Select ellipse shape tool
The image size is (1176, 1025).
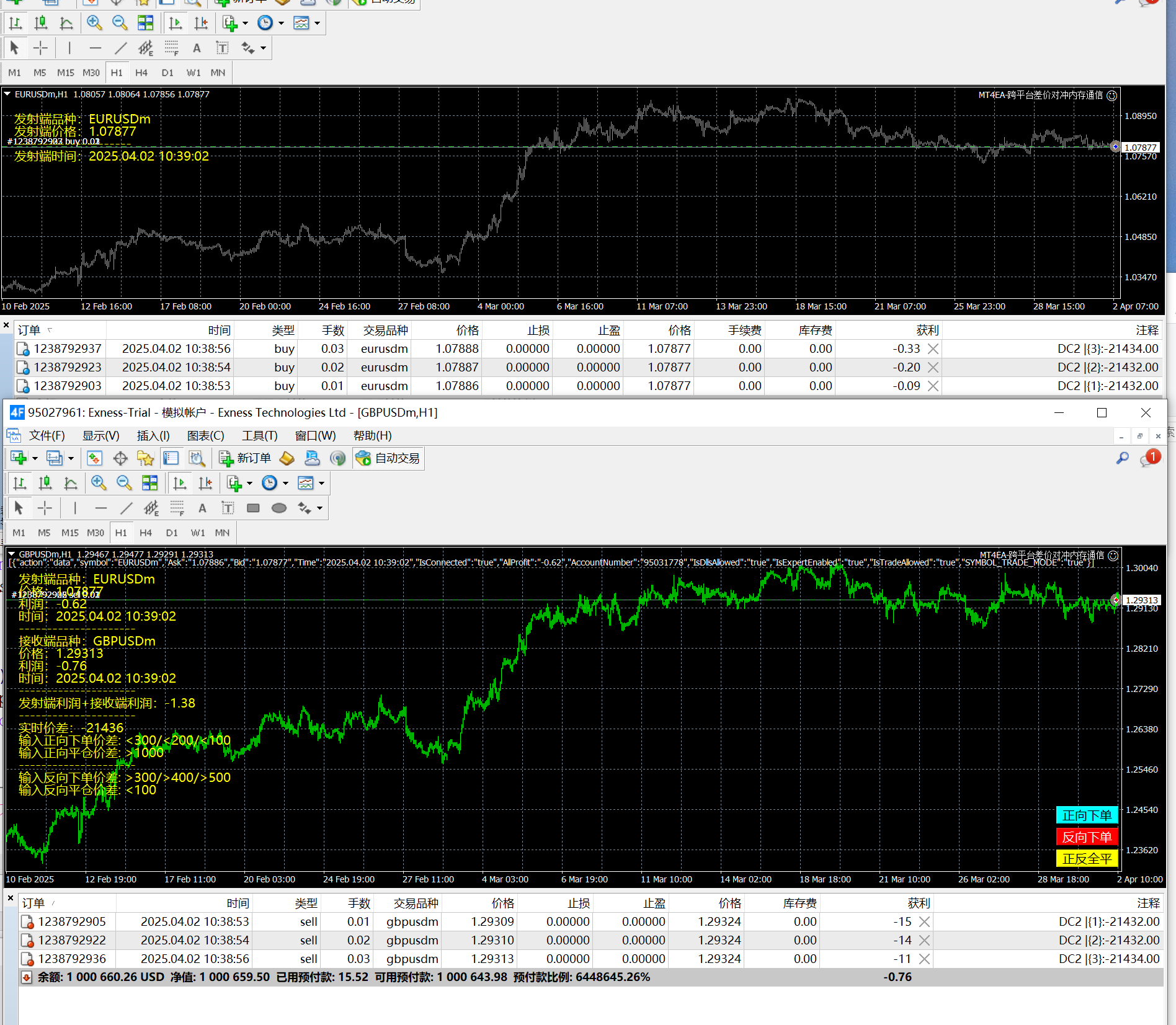279,508
